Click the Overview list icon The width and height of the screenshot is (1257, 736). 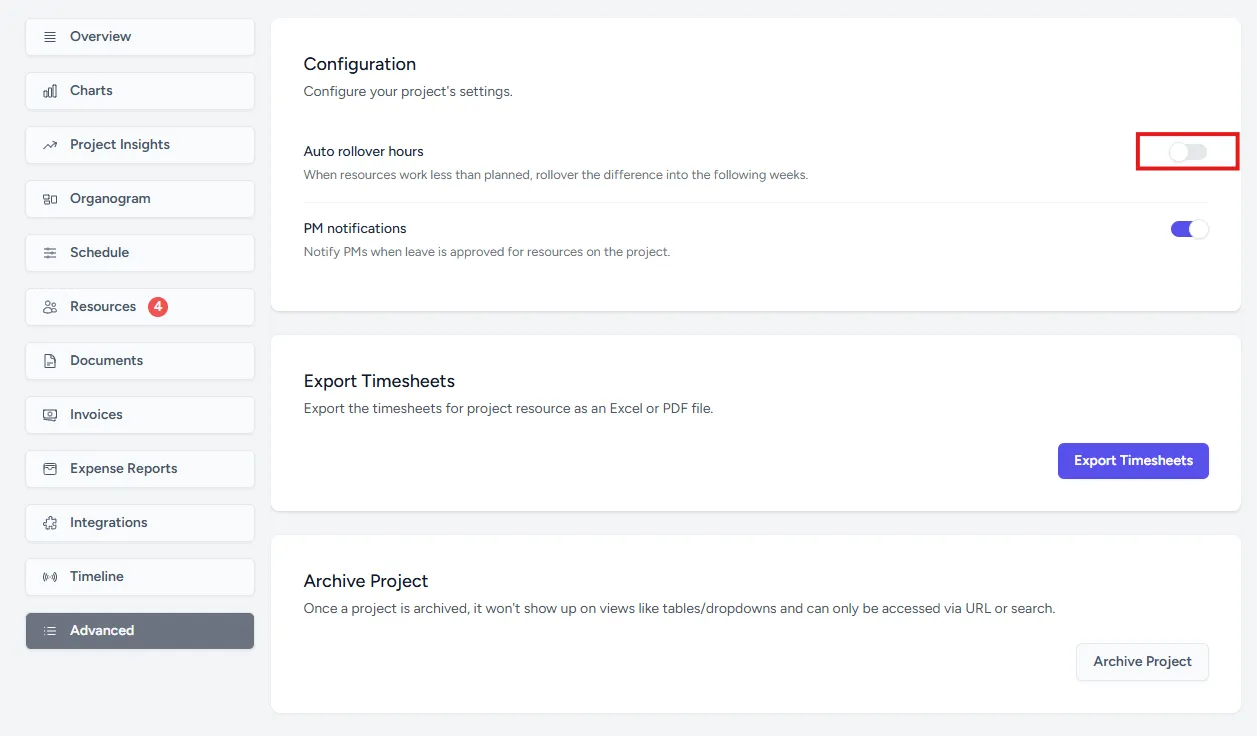[50, 37]
